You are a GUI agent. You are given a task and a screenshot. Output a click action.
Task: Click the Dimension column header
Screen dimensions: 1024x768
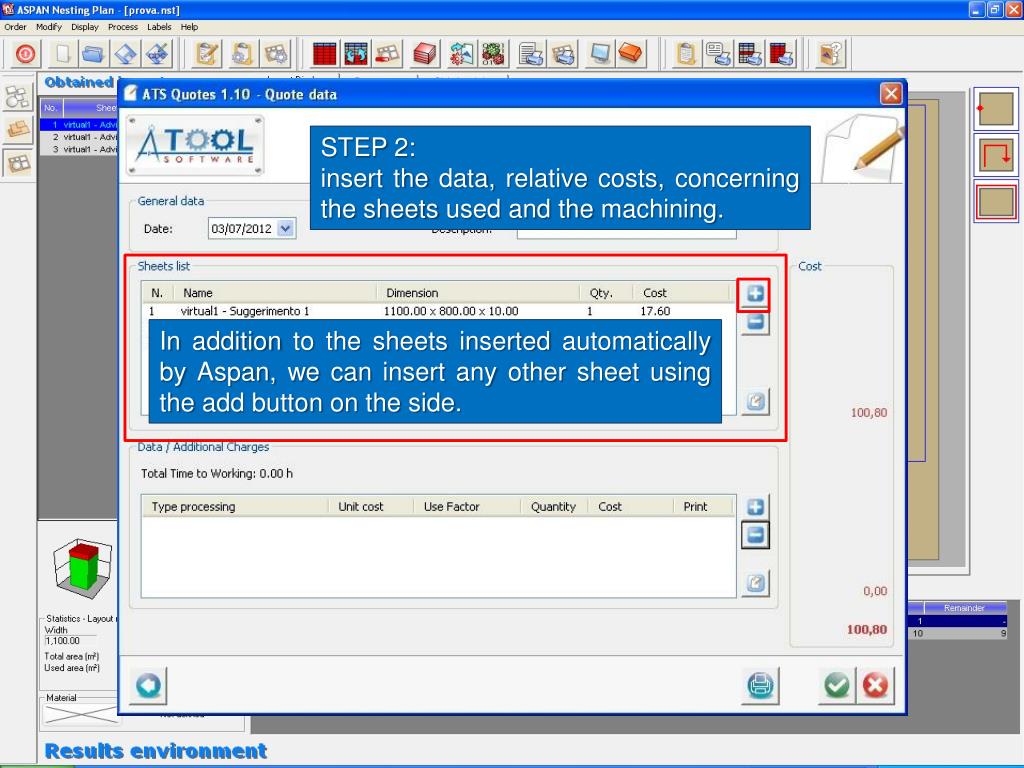(477, 293)
